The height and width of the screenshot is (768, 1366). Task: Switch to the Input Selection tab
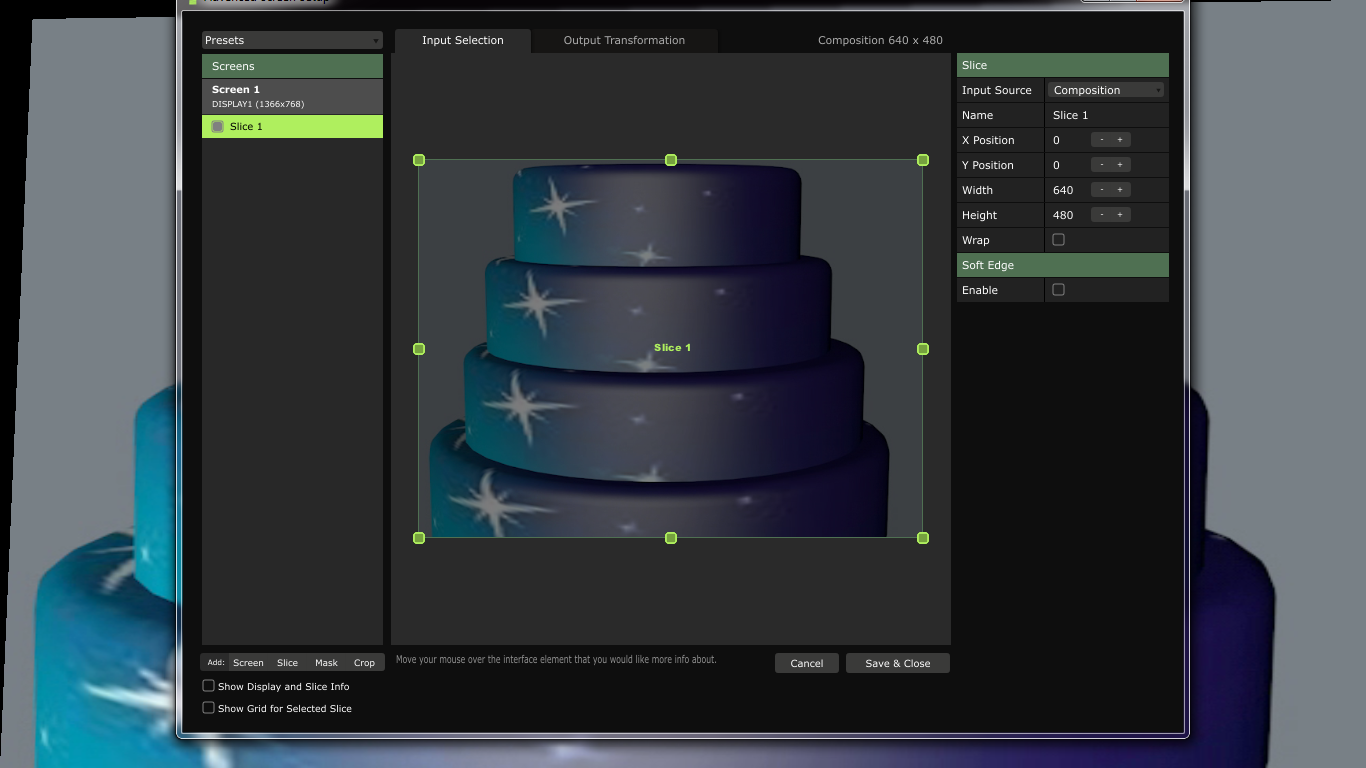pos(463,40)
